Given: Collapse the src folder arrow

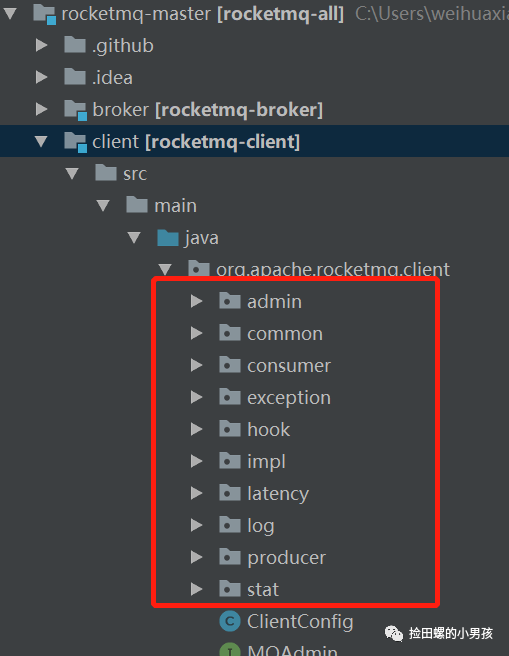Looking at the screenshot, I should (x=72, y=174).
